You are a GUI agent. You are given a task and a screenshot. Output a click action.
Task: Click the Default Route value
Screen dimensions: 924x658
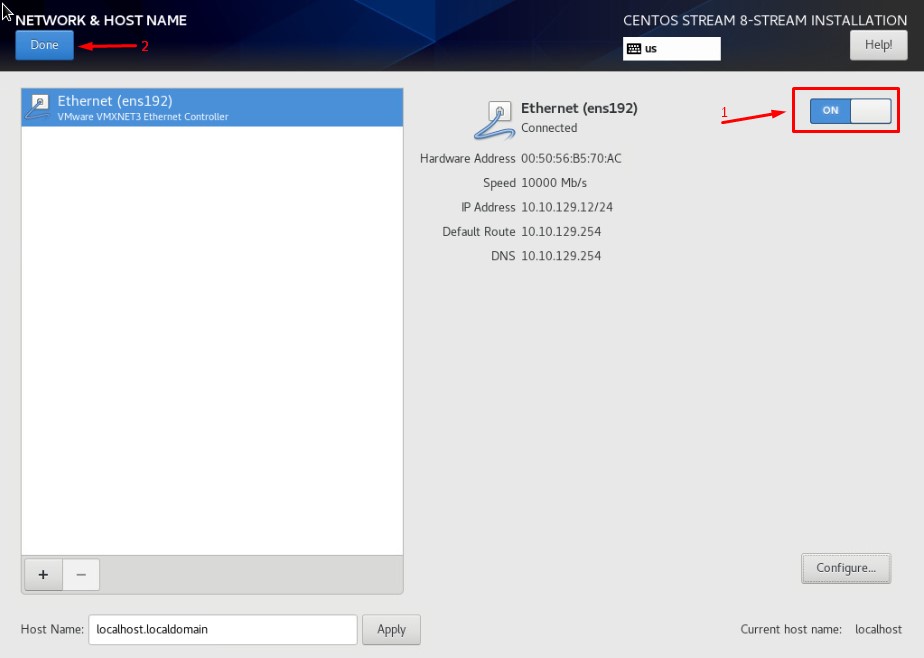point(561,232)
